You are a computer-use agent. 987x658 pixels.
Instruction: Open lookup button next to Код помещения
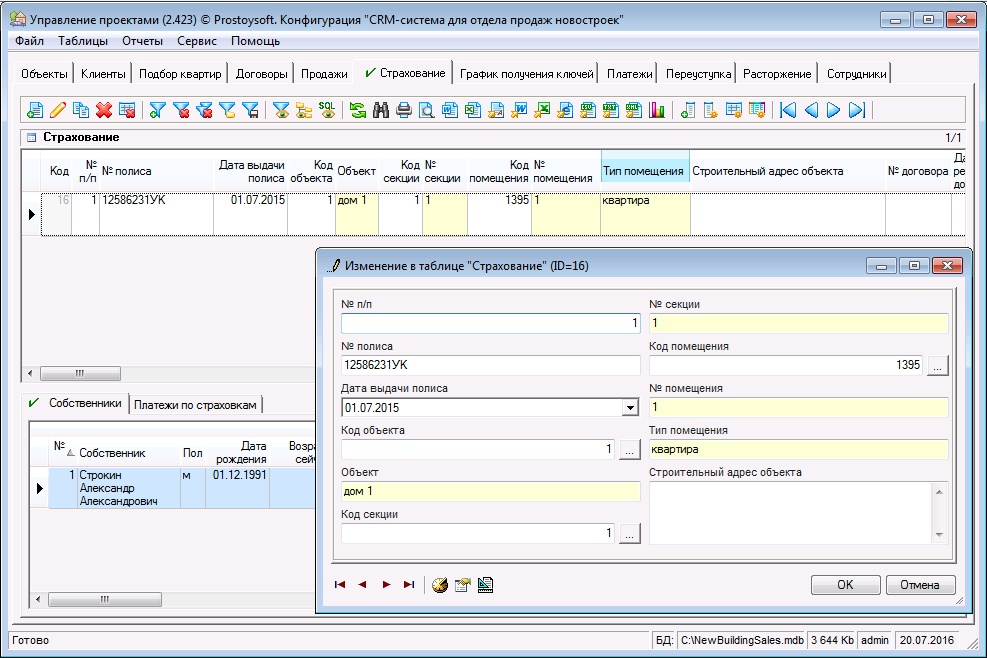pyautogui.click(x=937, y=366)
